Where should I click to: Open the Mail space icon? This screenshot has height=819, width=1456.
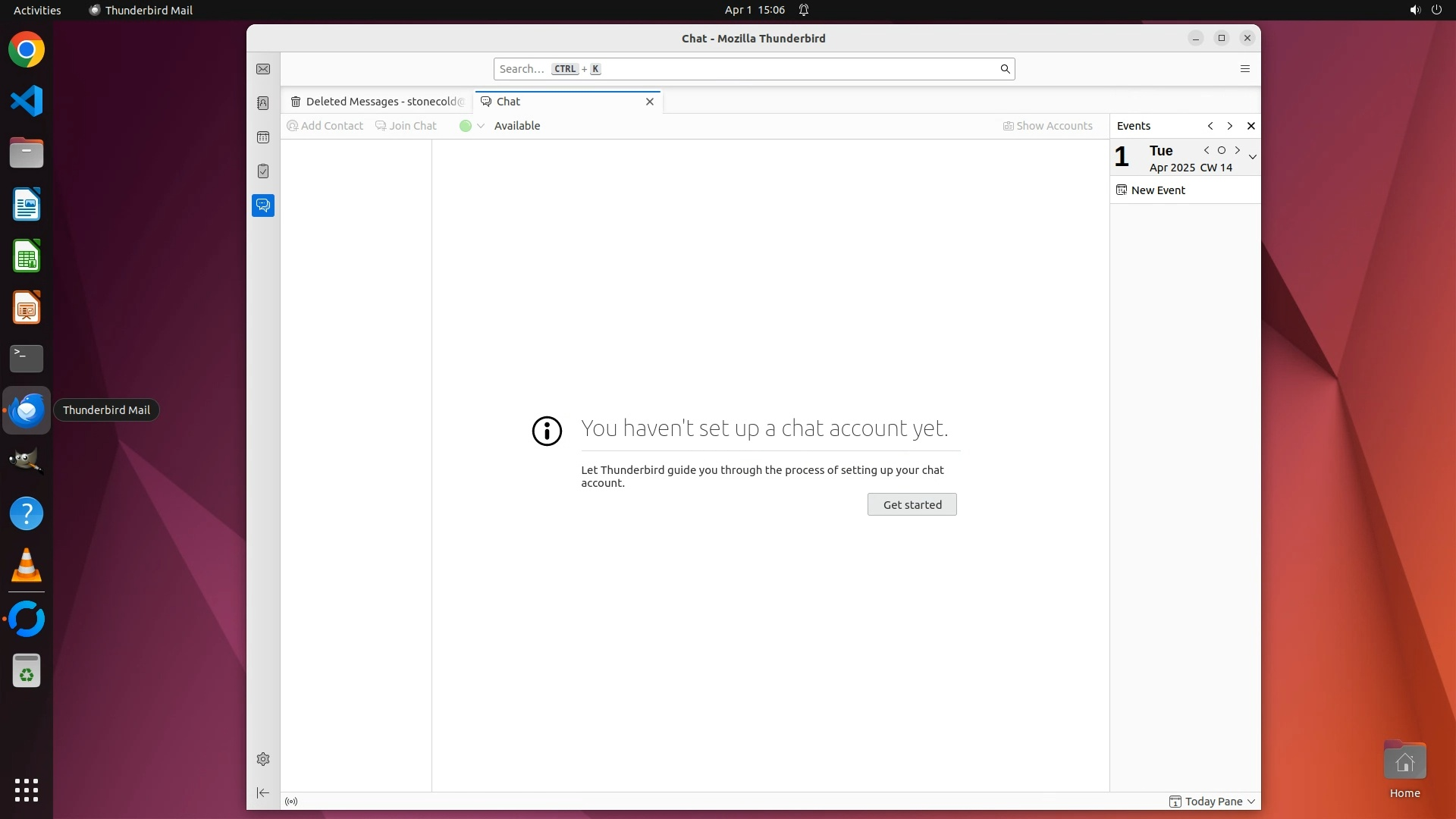click(263, 69)
